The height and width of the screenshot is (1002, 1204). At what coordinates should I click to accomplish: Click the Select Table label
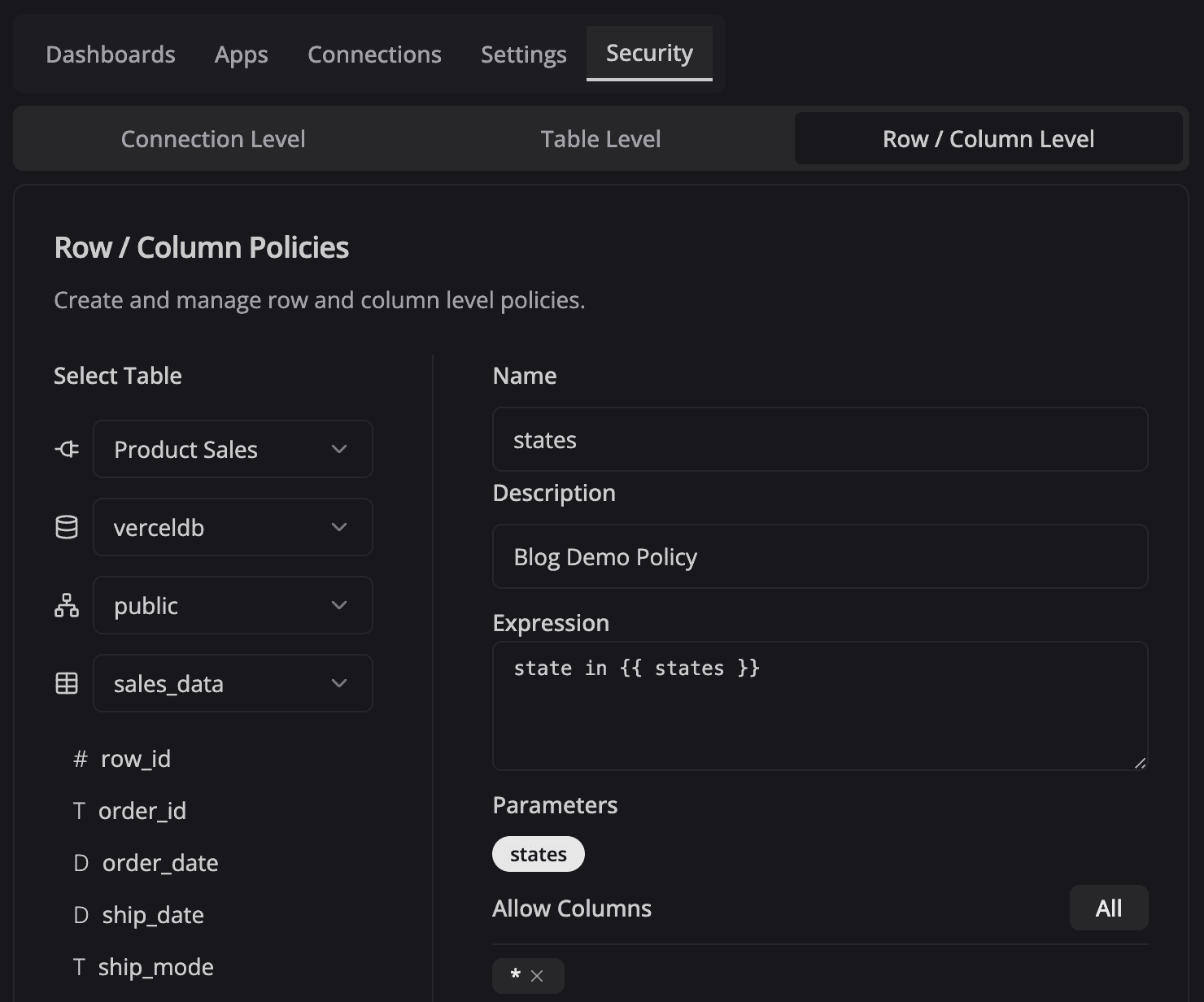pyautogui.click(x=118, y=376)
